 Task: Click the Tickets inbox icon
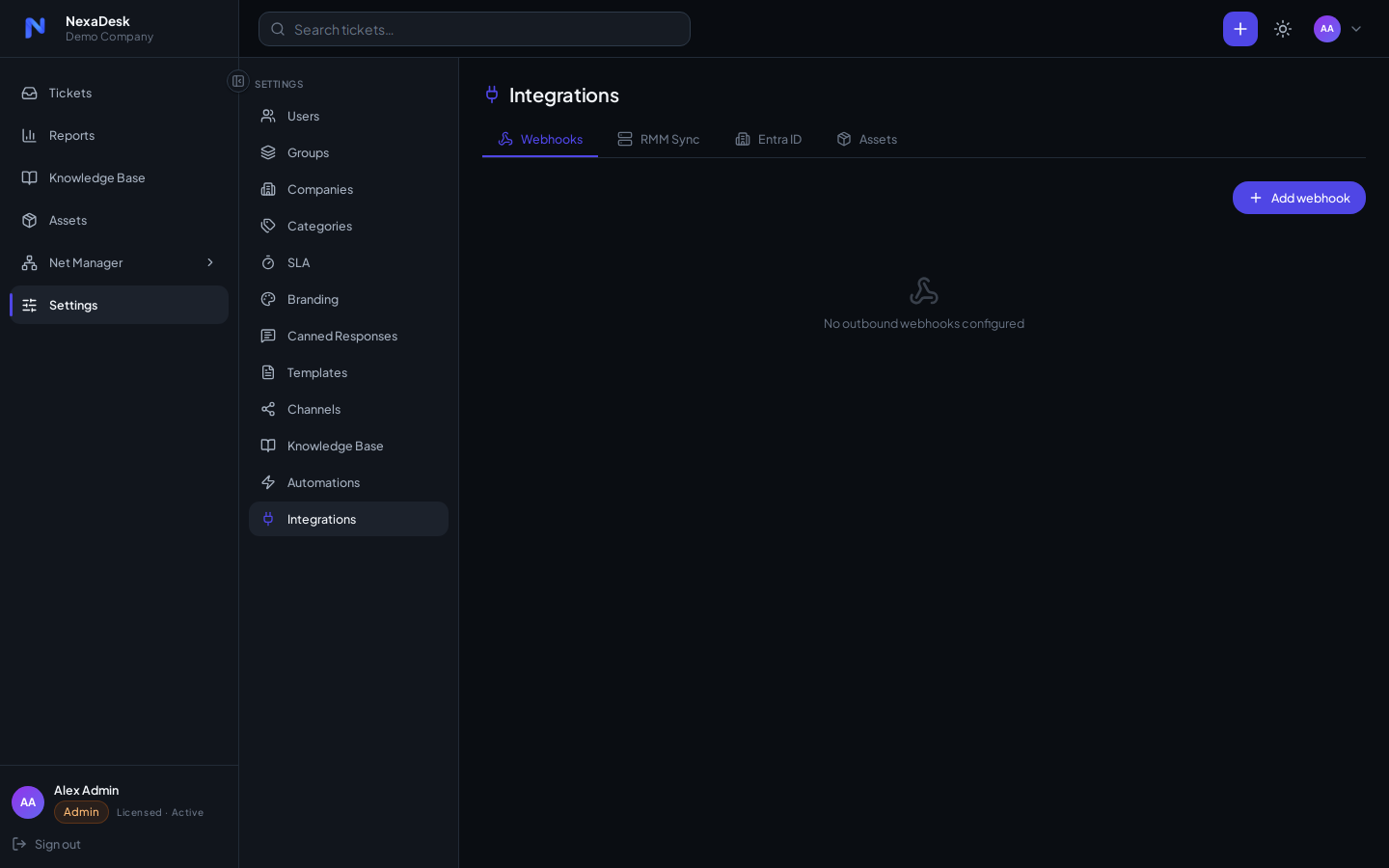(30, 93)
